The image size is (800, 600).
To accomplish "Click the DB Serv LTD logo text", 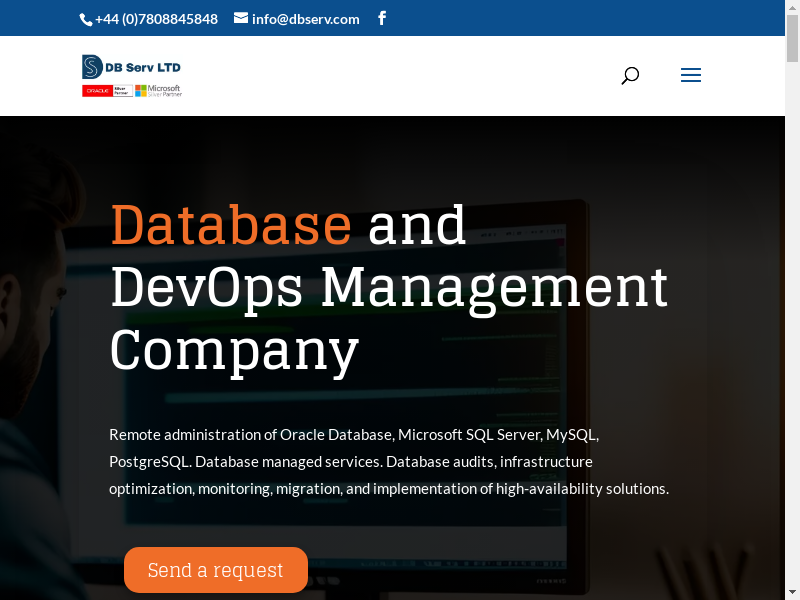I will [144, 67].
